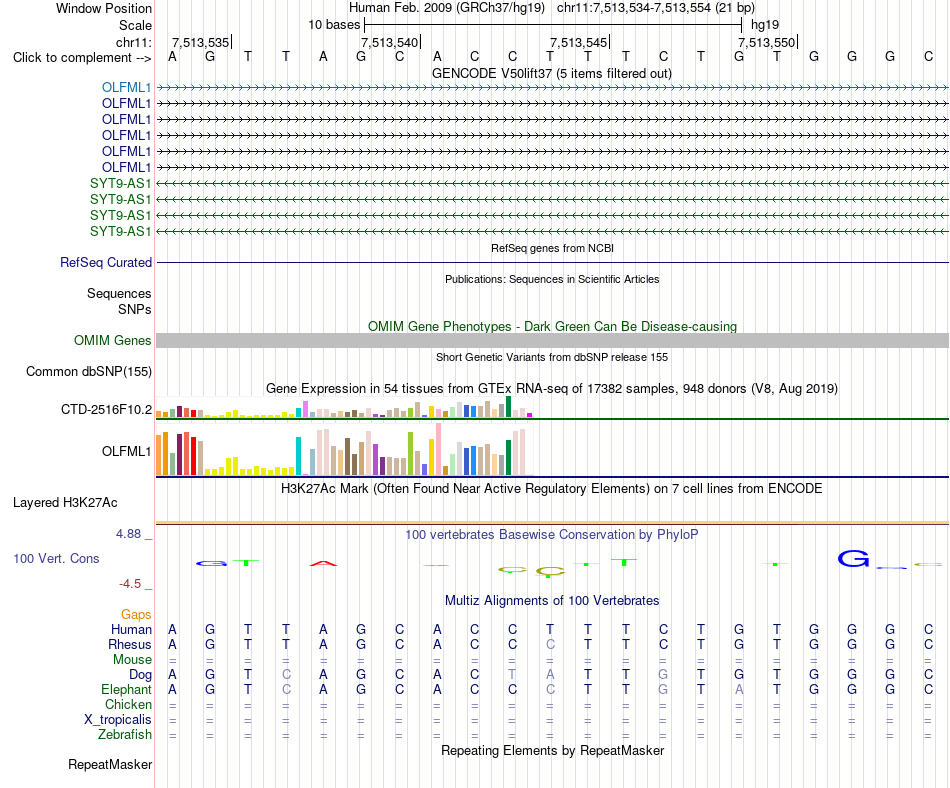Click the light blue OLFML1 transcript label
The height and width of the screenshot is (788, 950).
(x=126, y=87)
